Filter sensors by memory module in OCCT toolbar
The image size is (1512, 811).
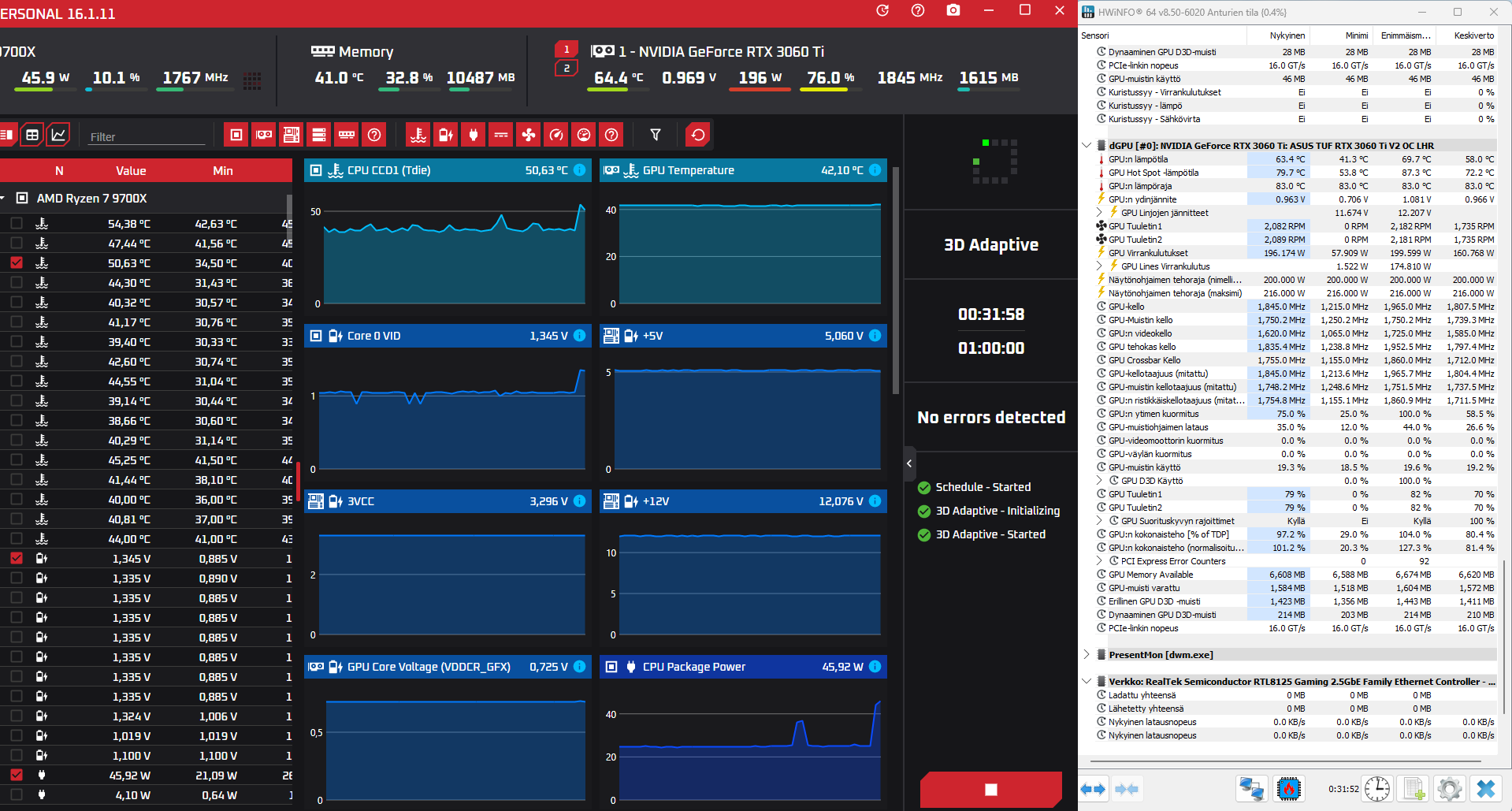point(347,135)
